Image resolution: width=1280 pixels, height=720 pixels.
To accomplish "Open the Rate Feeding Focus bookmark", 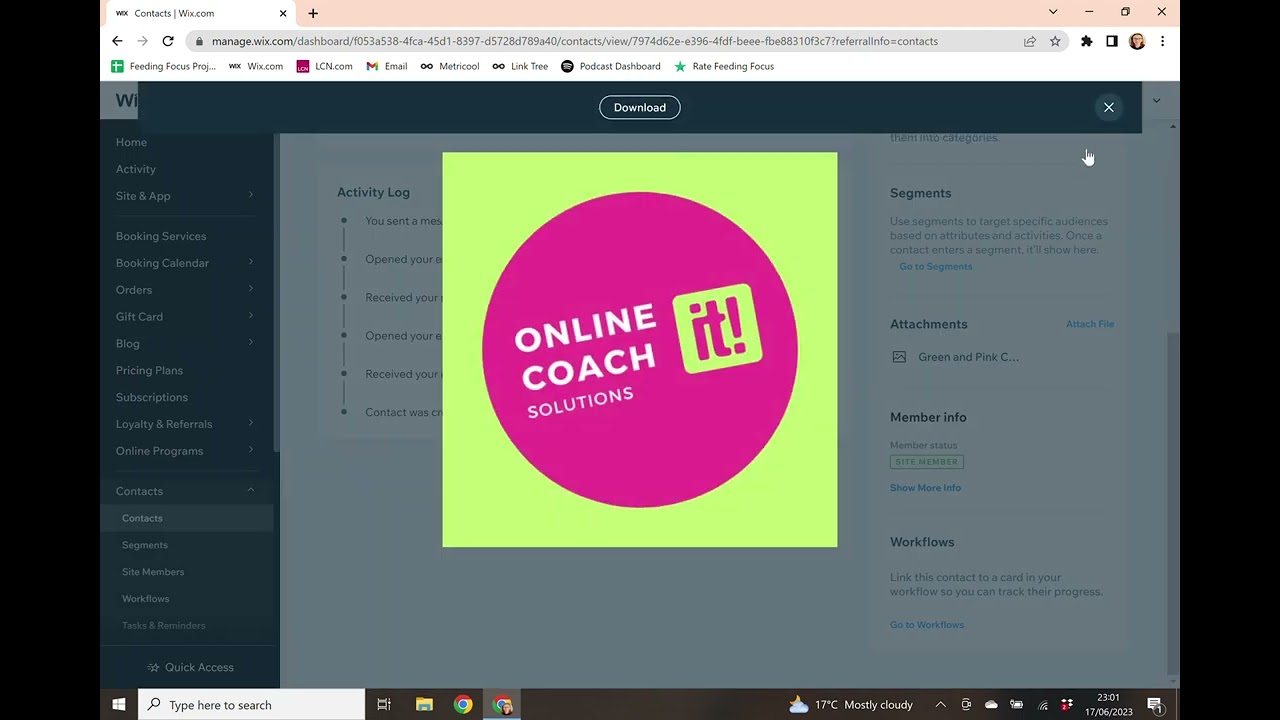I will coord(724,66).
